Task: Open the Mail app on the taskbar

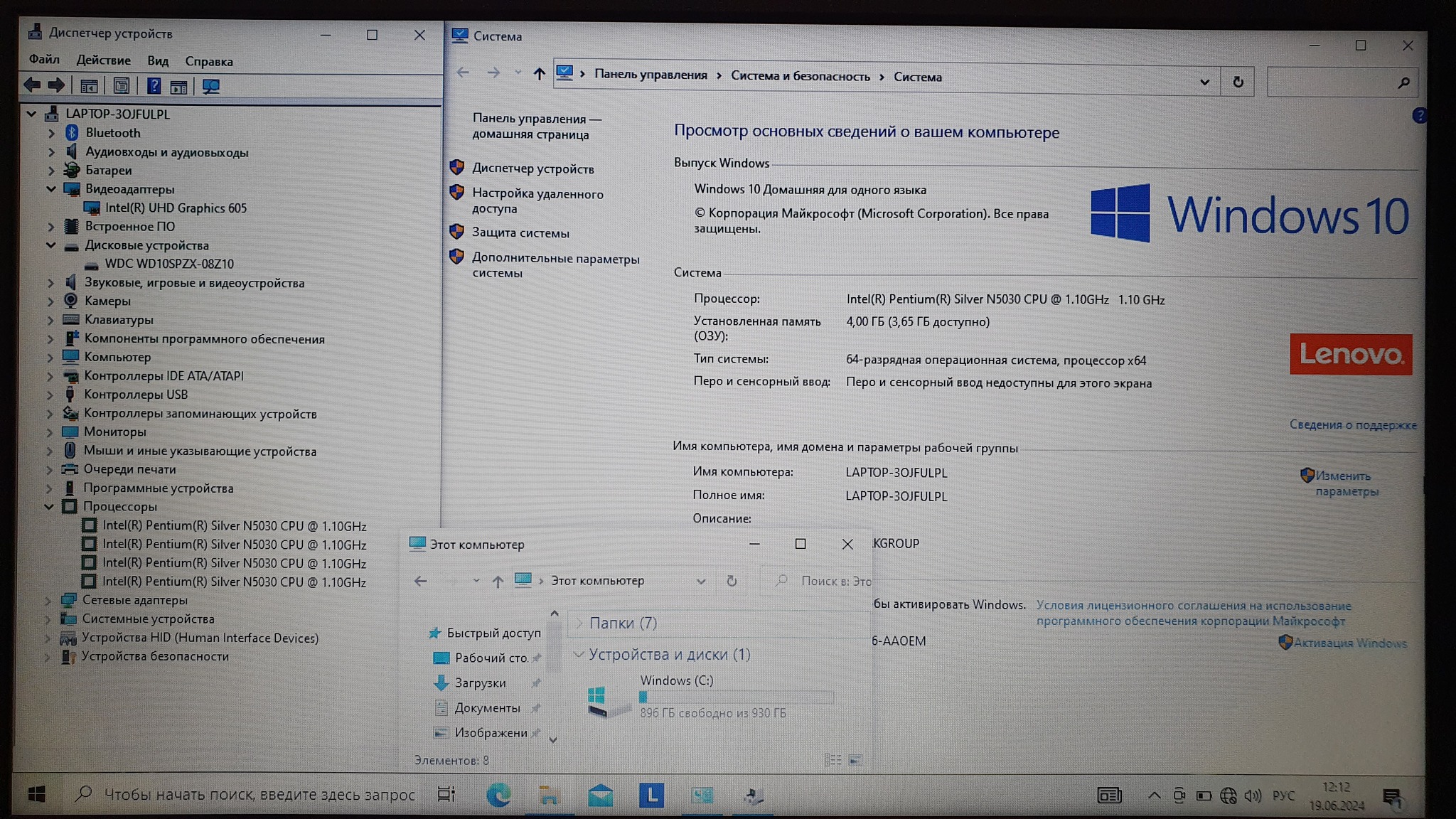Action: [x=600, y=795]
